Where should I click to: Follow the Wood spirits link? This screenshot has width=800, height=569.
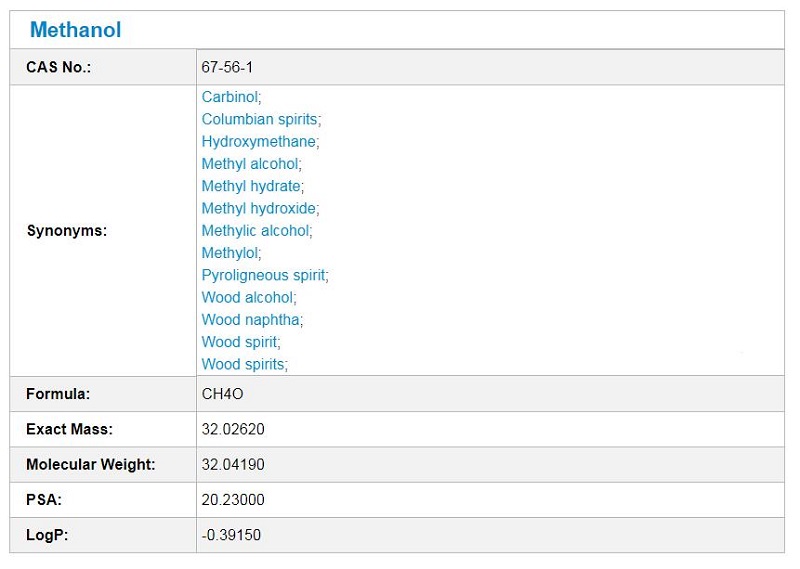click(x=243, y=364)
